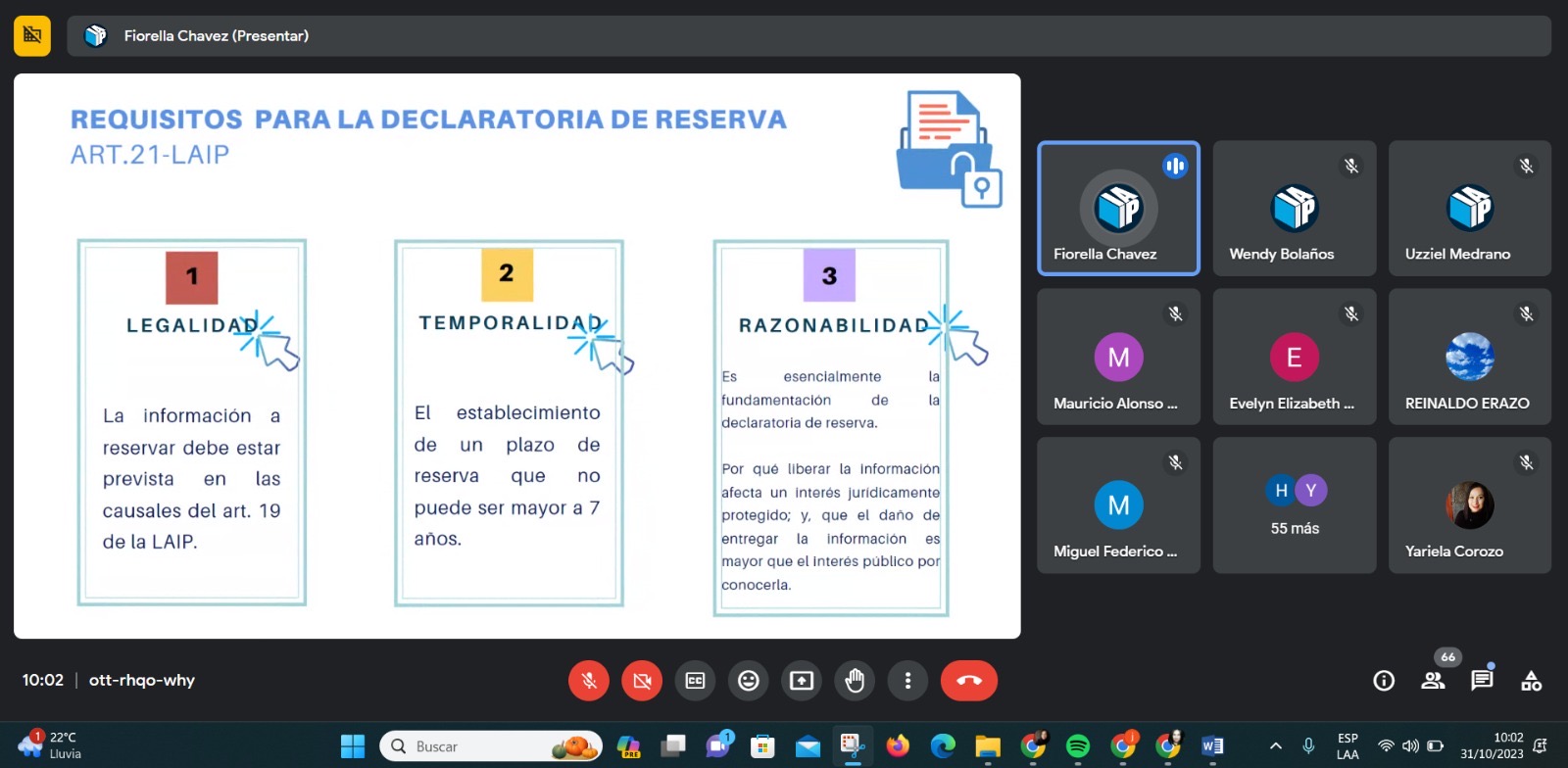
Task: Open the ESP LAA language switcher
Action: [x=1347, y=746]
